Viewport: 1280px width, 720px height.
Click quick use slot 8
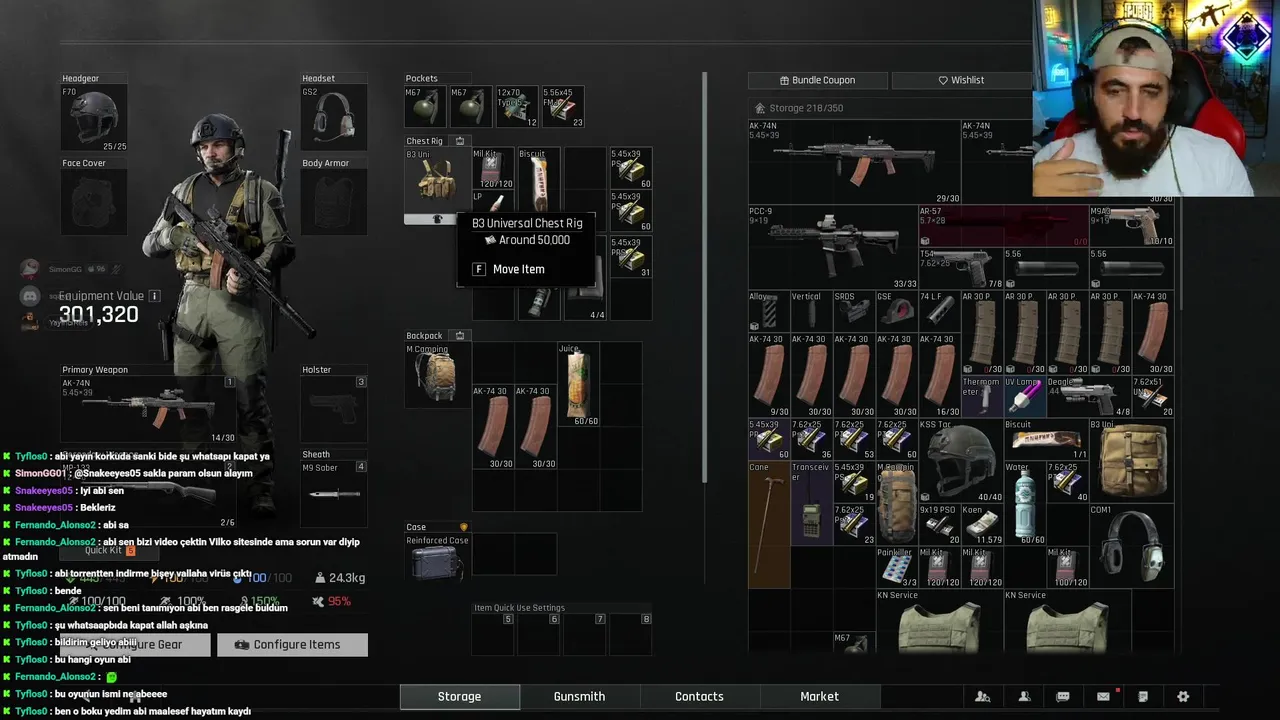click(630, 634)
